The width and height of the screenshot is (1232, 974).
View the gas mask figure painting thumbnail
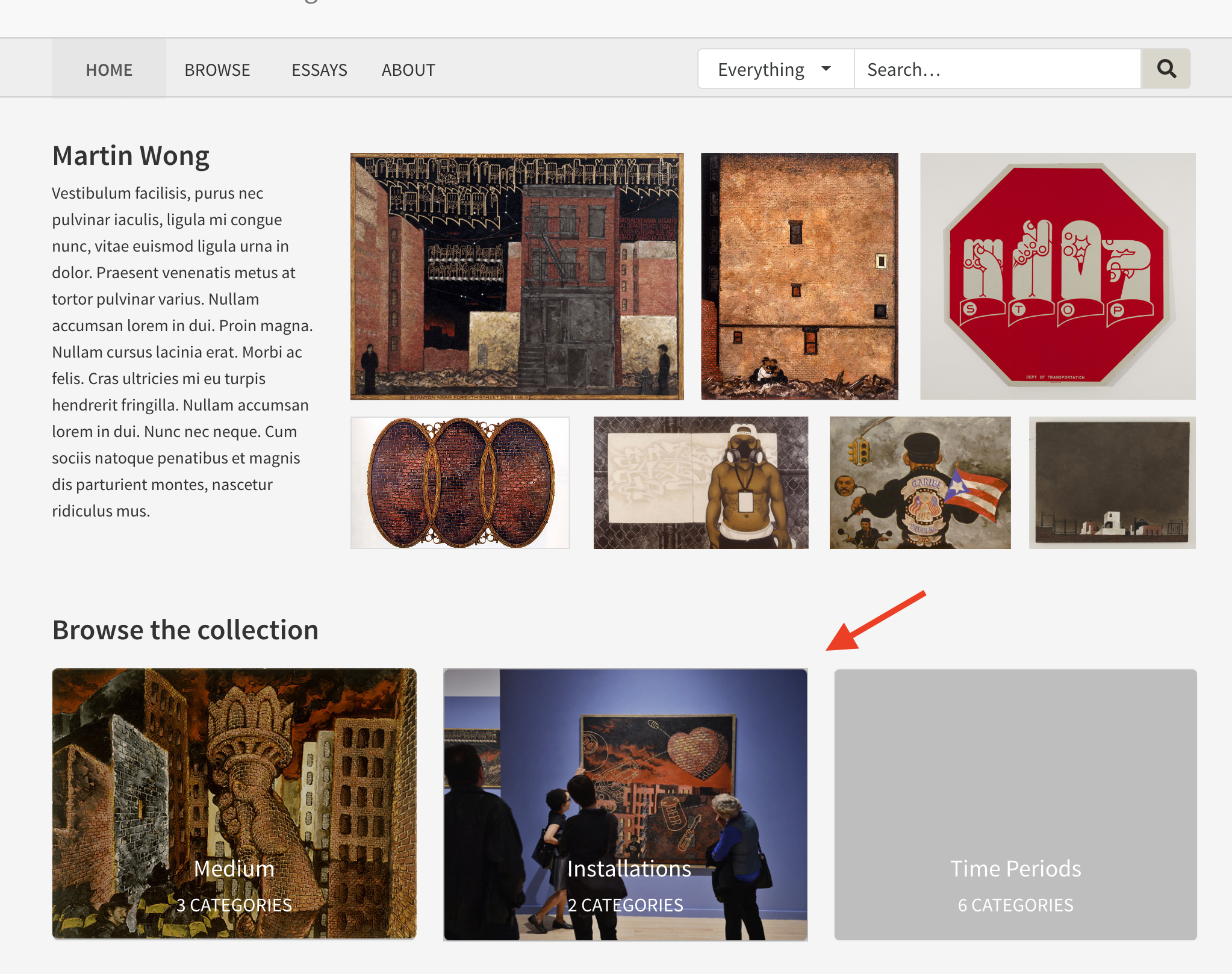click(701, 482)
